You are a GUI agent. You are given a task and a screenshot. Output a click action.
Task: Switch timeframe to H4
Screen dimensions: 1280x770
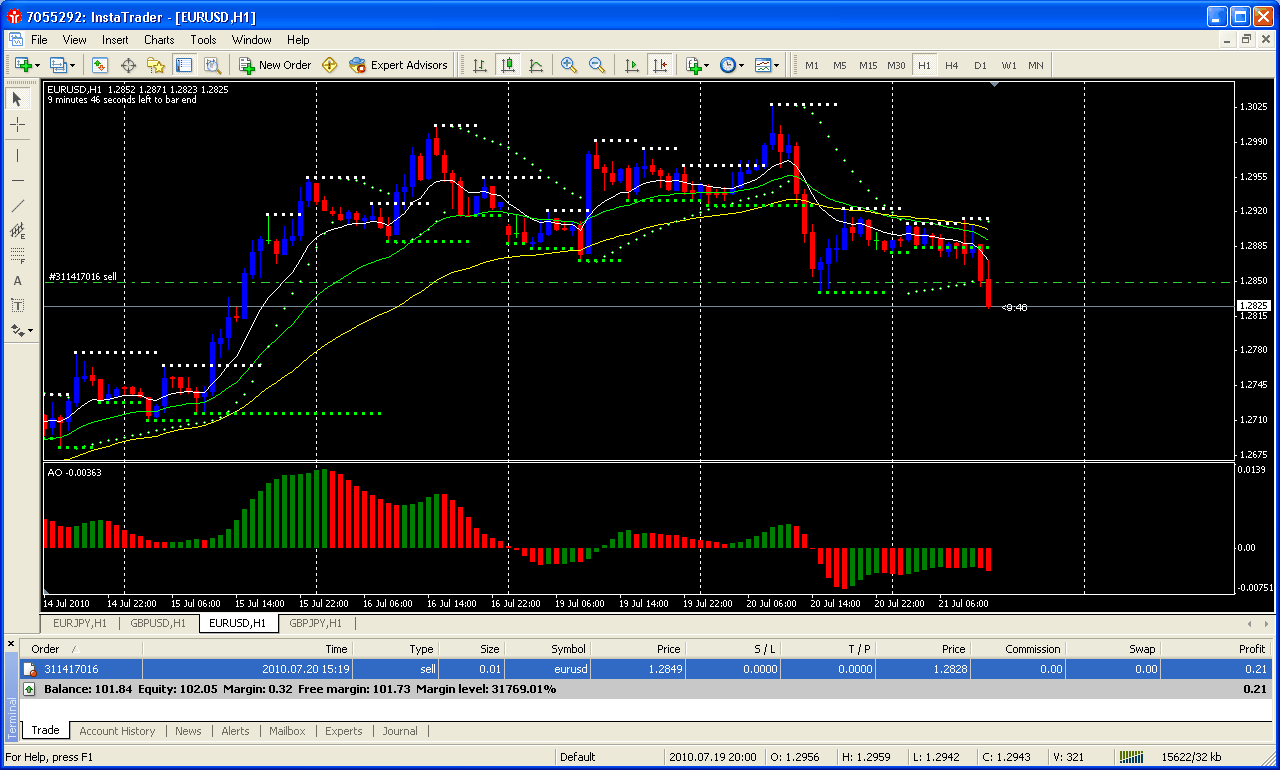[x=951, y=65]
